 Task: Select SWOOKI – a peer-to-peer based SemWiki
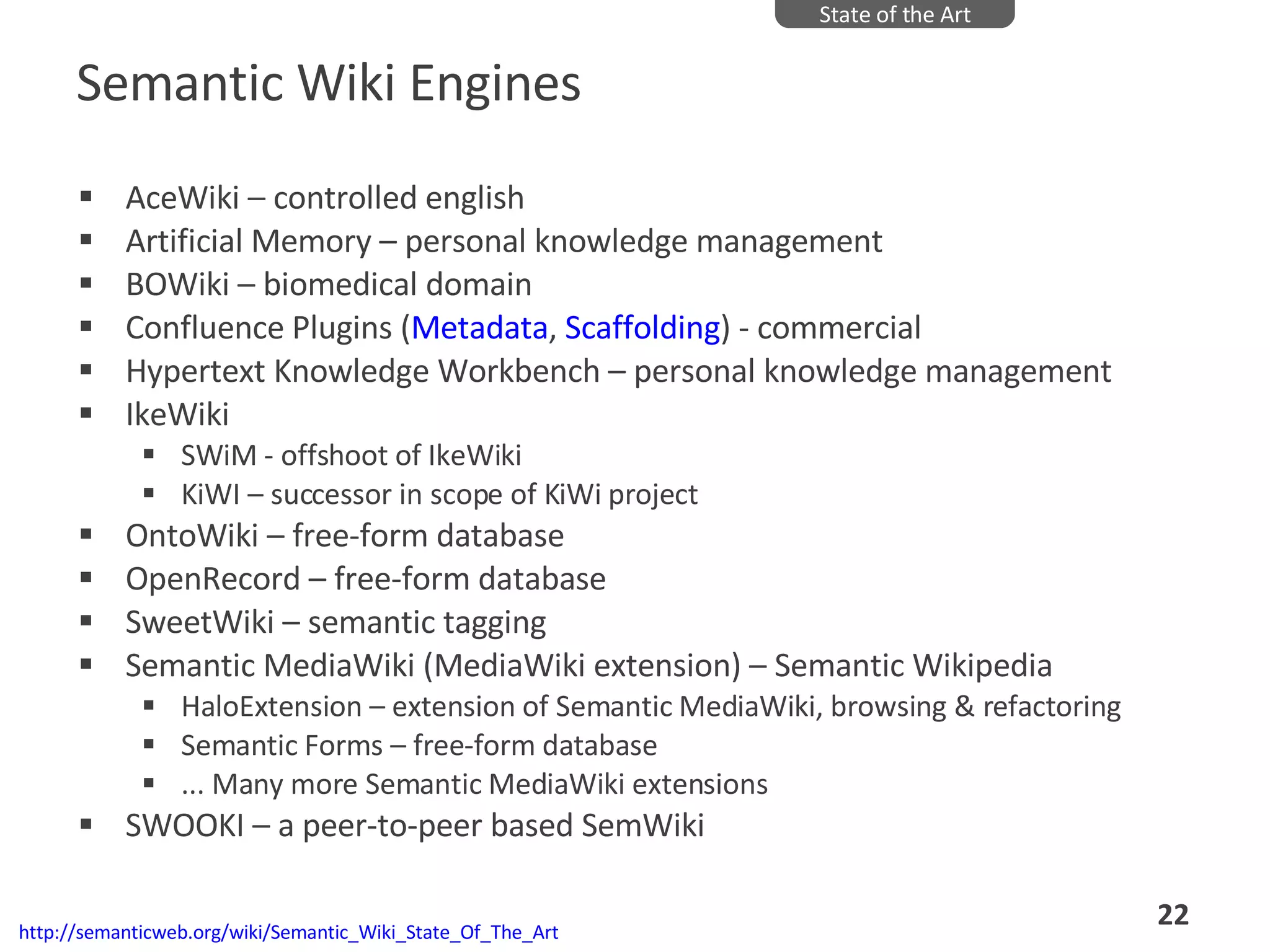click(415, 826)
